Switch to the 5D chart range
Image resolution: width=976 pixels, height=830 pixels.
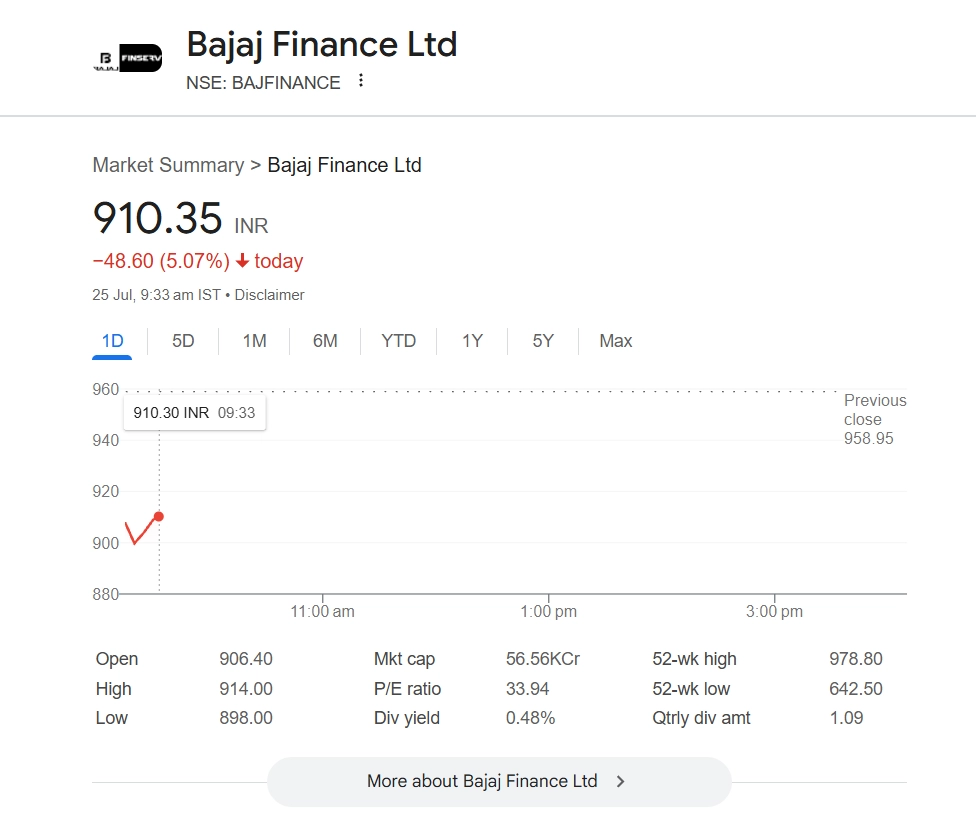point(183,341)
